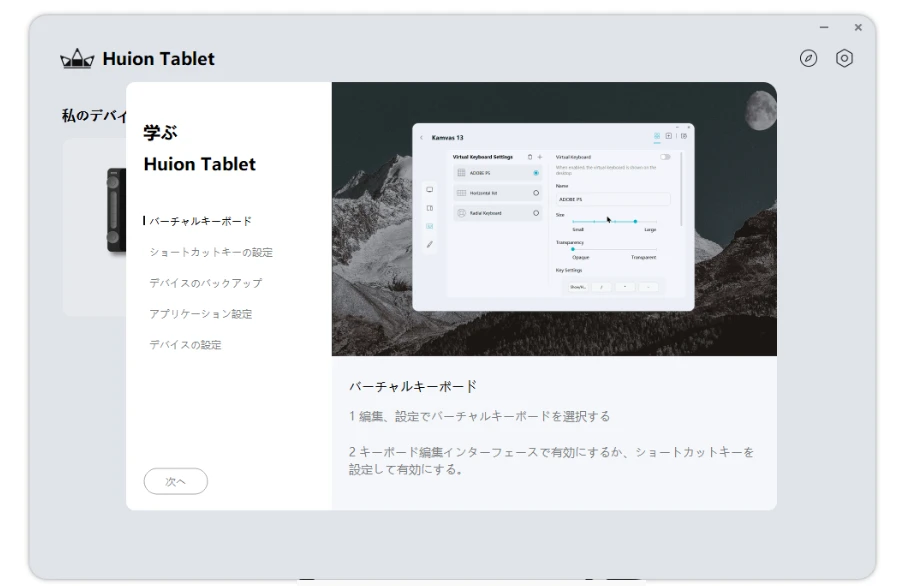Viewport: 900px width, 586px height.
Task: Open アプリケーション設定 tutorial topic
Action: [201, 314]
